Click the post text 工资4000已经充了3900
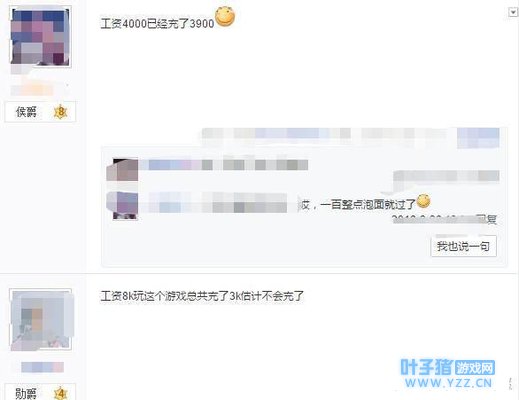This screenshot has width=519, height=400. point(157,24)
